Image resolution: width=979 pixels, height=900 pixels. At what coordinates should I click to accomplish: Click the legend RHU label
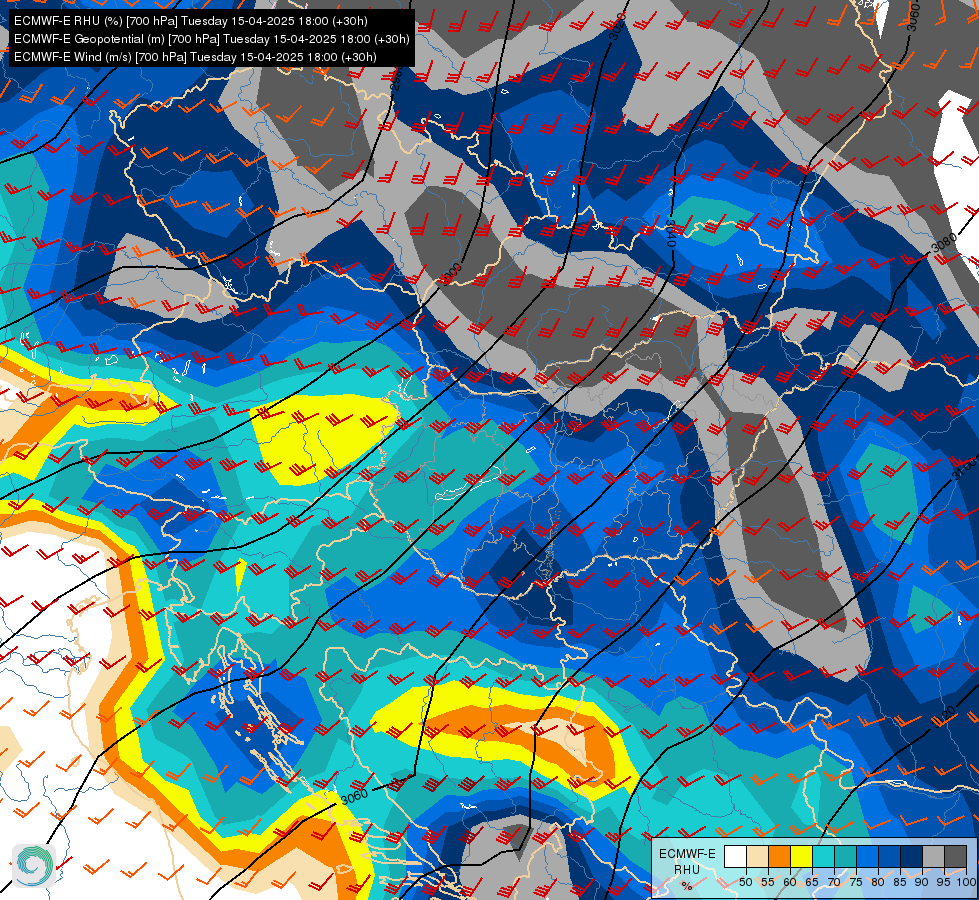tap(687, 869)
